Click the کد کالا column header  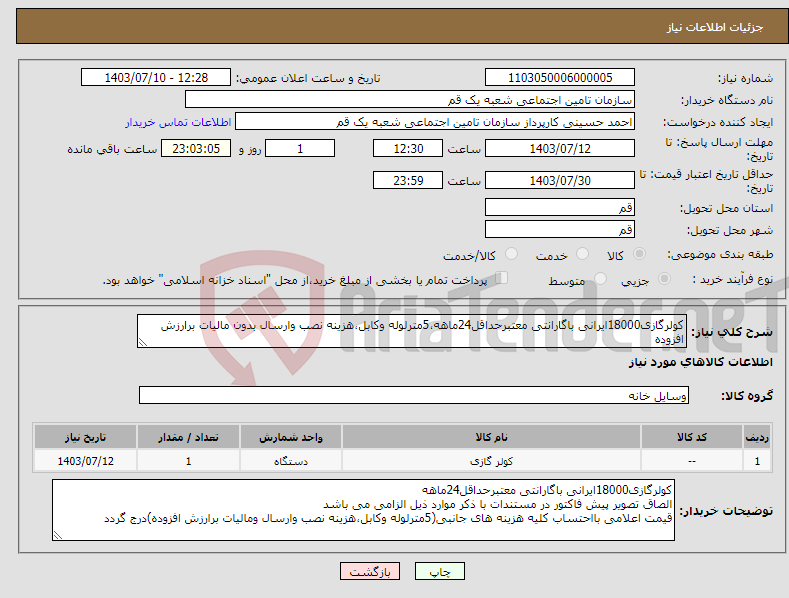click(x=692, y=437)
